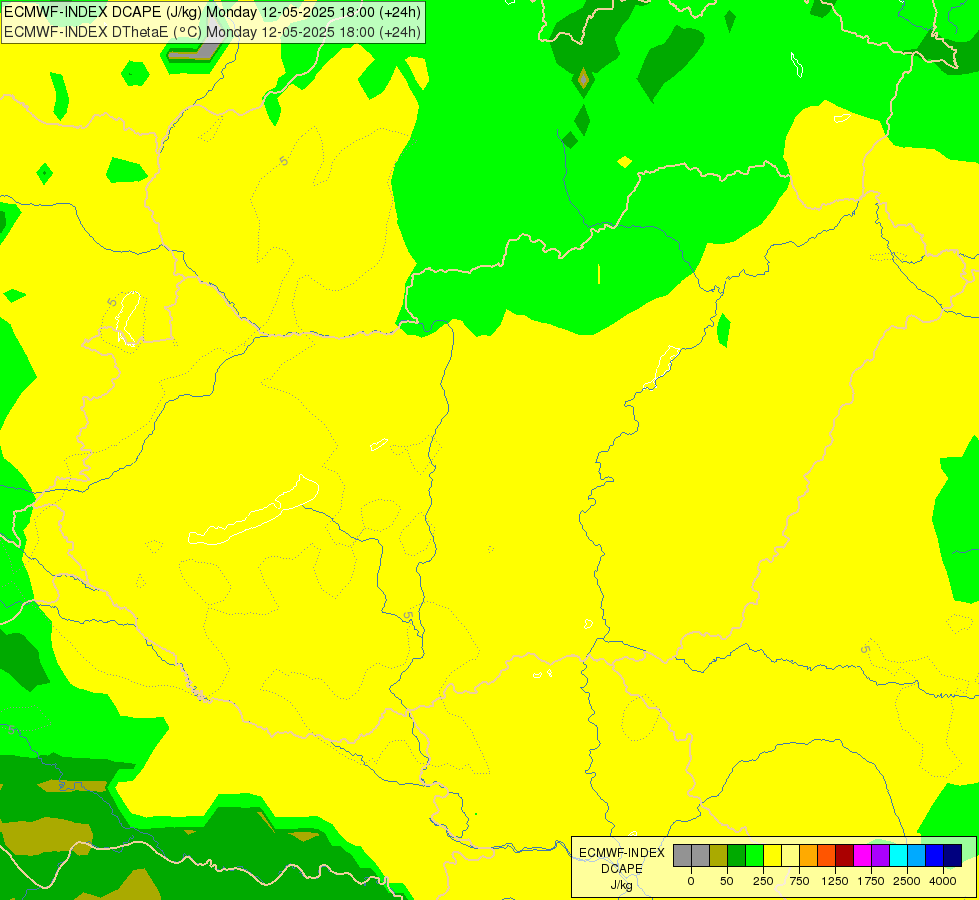
Task: Click the dark green legend swatch
Action: click(x=737, y=856)
